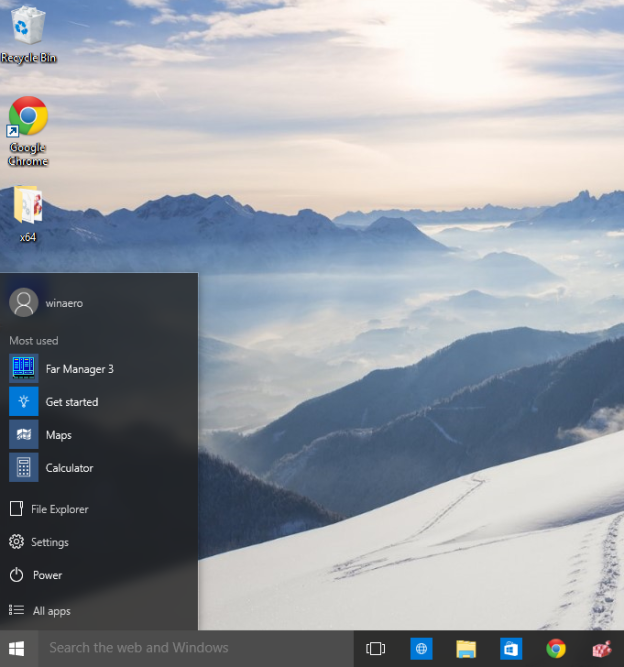Launch Chrome from the taskbar
Viewport: 624px width, 667px height.
pos(556,648)
